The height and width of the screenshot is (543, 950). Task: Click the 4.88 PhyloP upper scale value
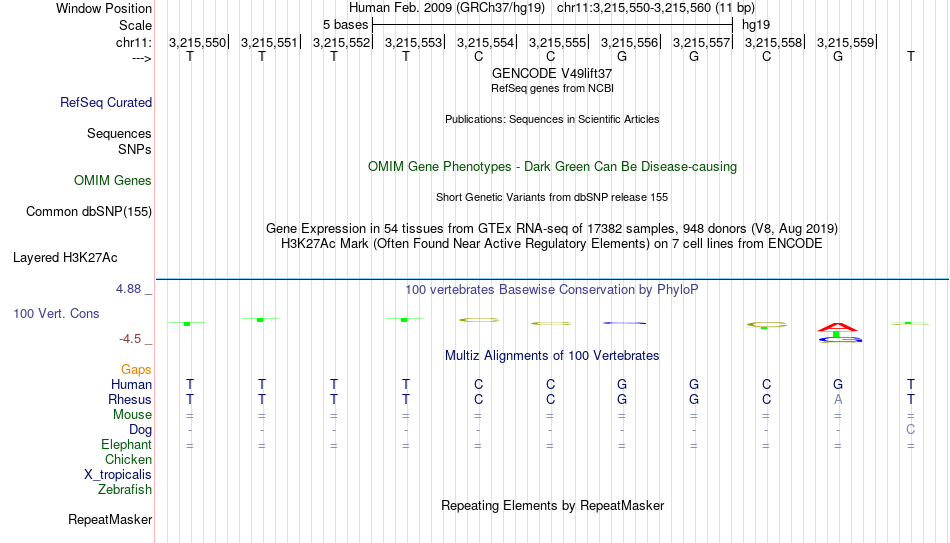pyautogui.click(x=128, y=289)
